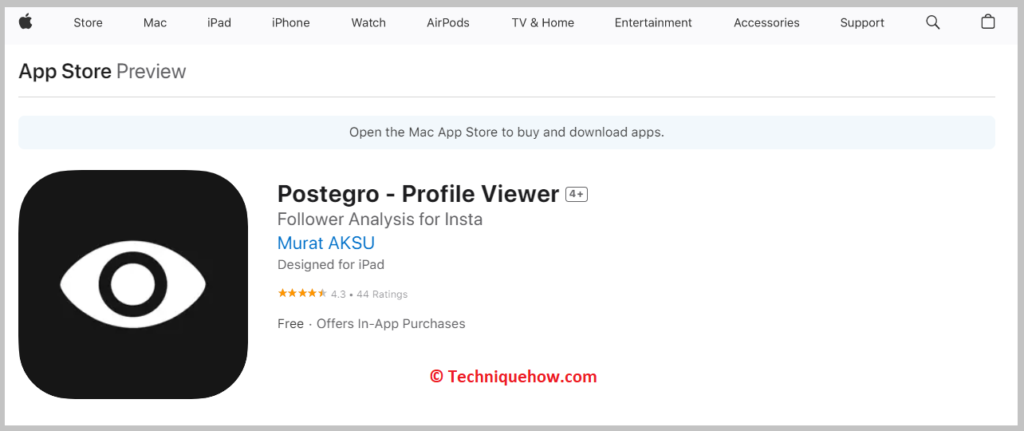Click the App Store heading link
Screen dimensions: 1024x431
pos(65,71)
